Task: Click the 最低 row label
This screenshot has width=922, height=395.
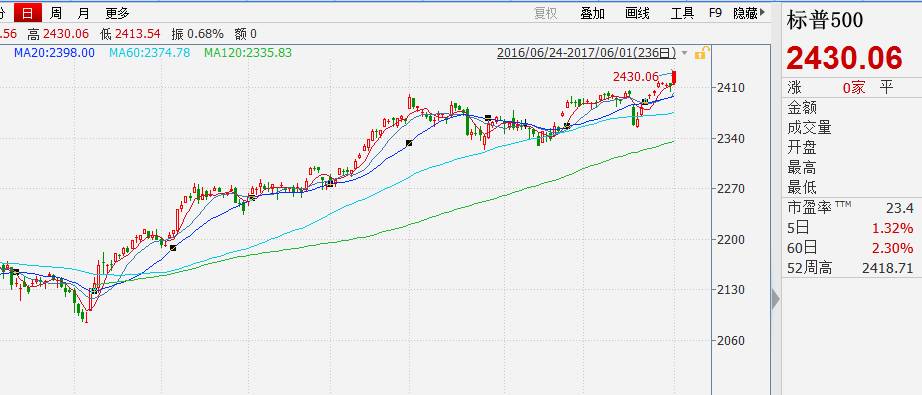Action: (801, 188)
